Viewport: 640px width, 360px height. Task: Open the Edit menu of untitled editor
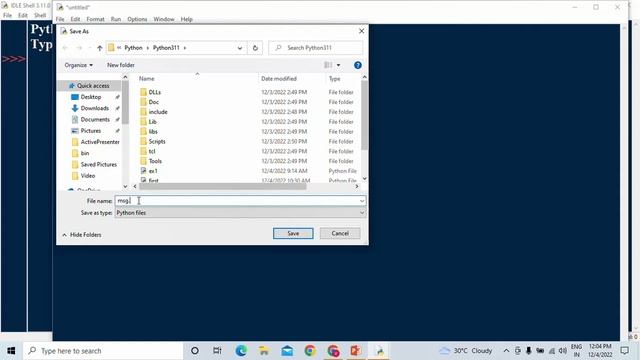point(75,19)
